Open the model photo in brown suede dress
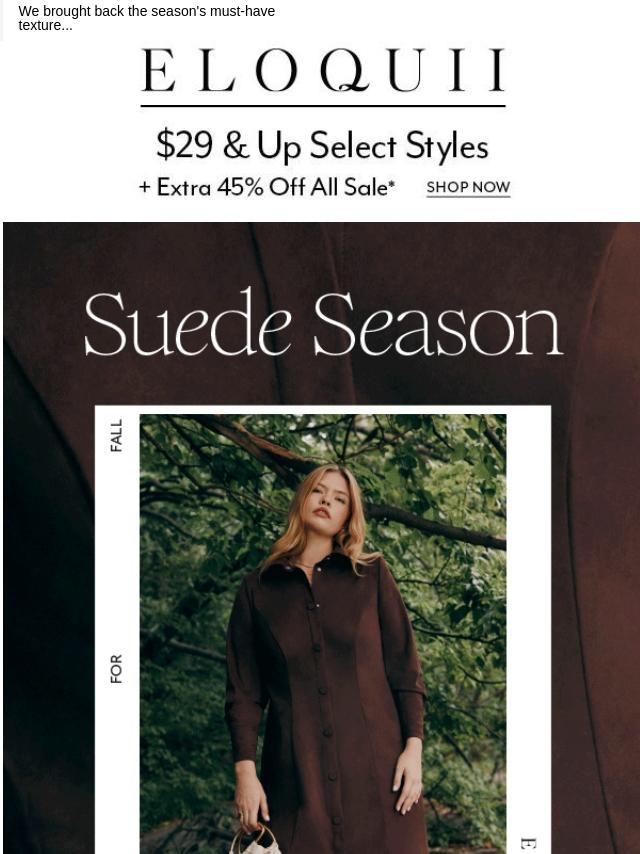This screenshot has width=640, height=854. click(x=323, y=634)
